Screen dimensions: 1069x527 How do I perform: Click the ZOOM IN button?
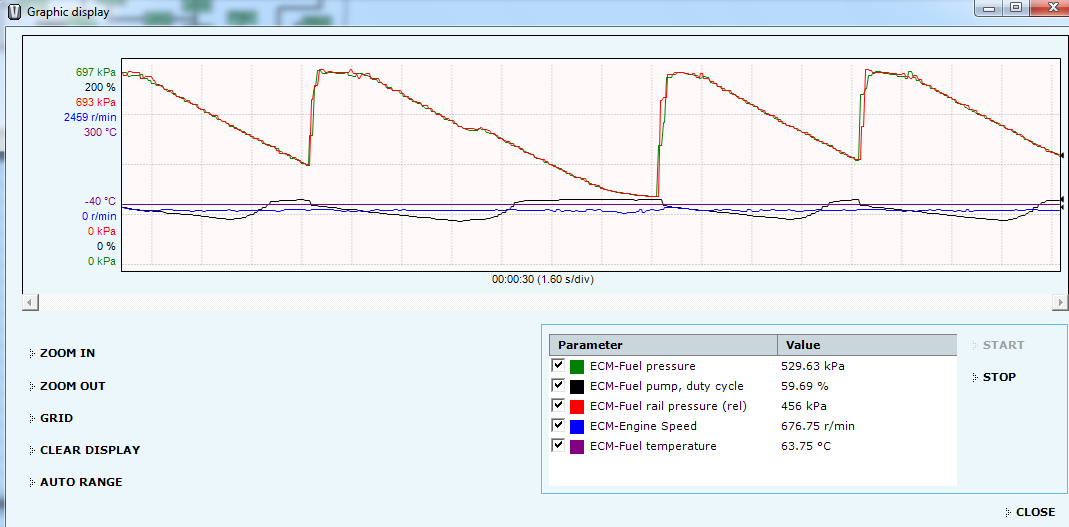[67, 353]
